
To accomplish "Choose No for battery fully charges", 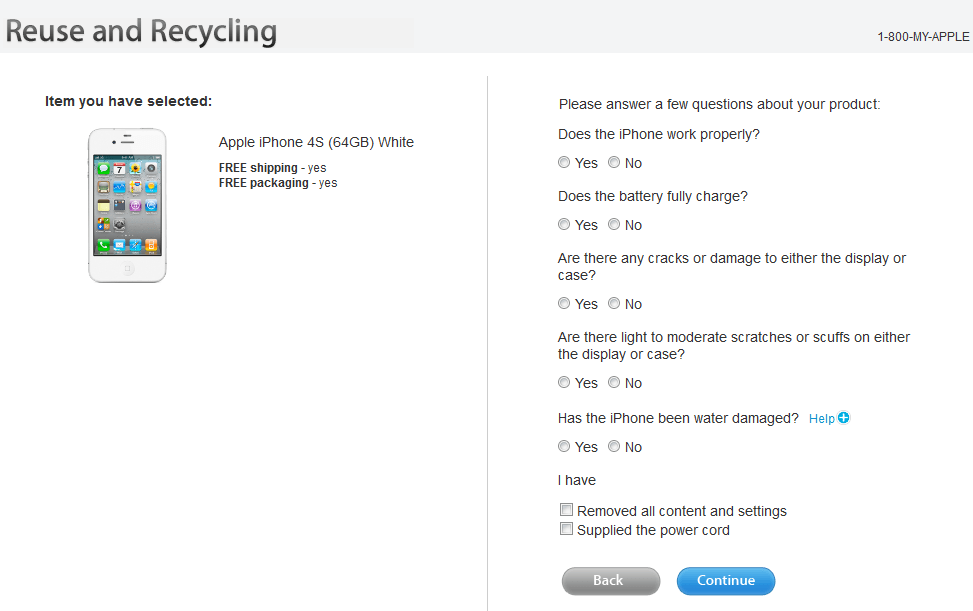I will [x=614, y=225].
